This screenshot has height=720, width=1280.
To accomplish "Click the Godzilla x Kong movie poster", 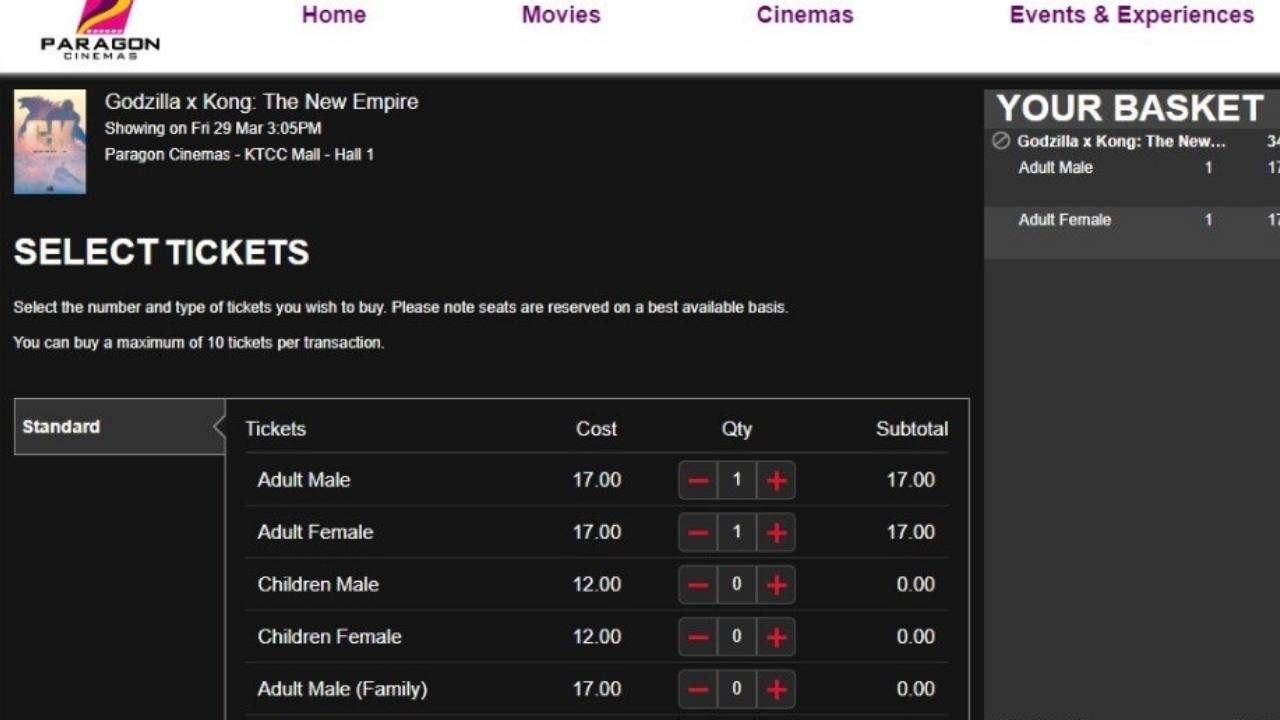I will (49, 140).
